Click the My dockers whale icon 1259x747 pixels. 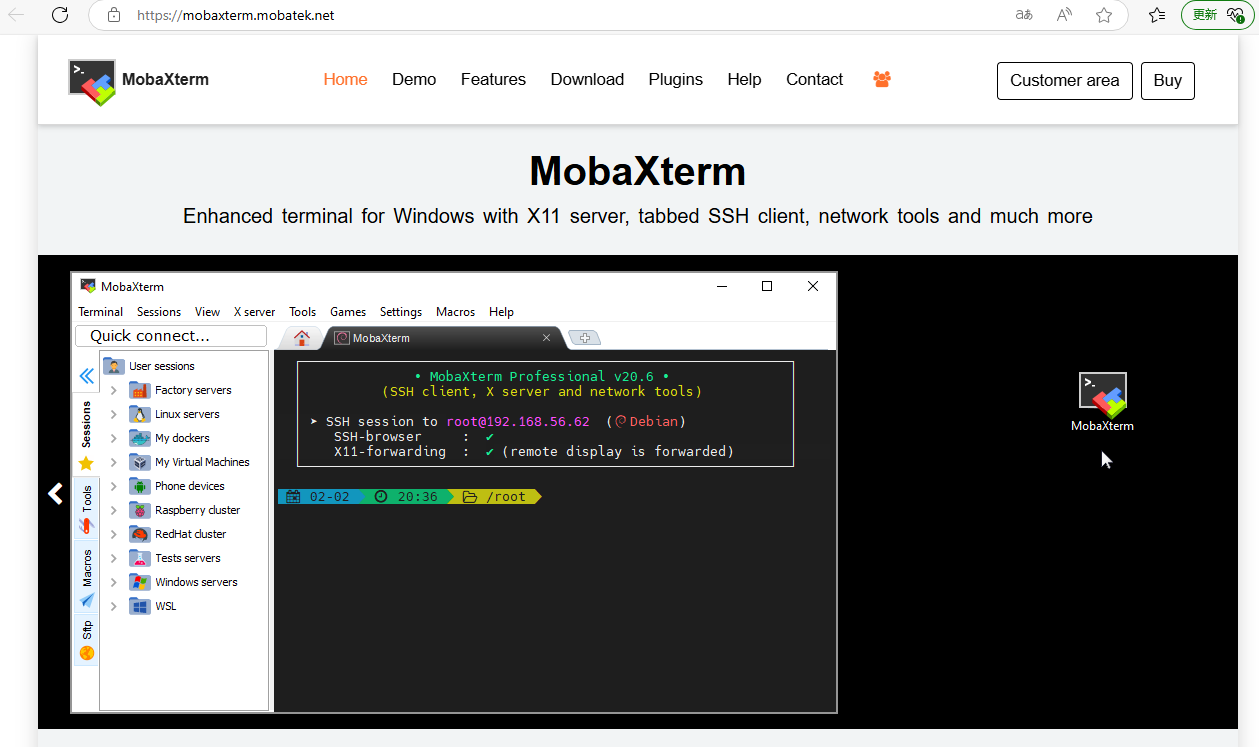click(x=140, y=438)
